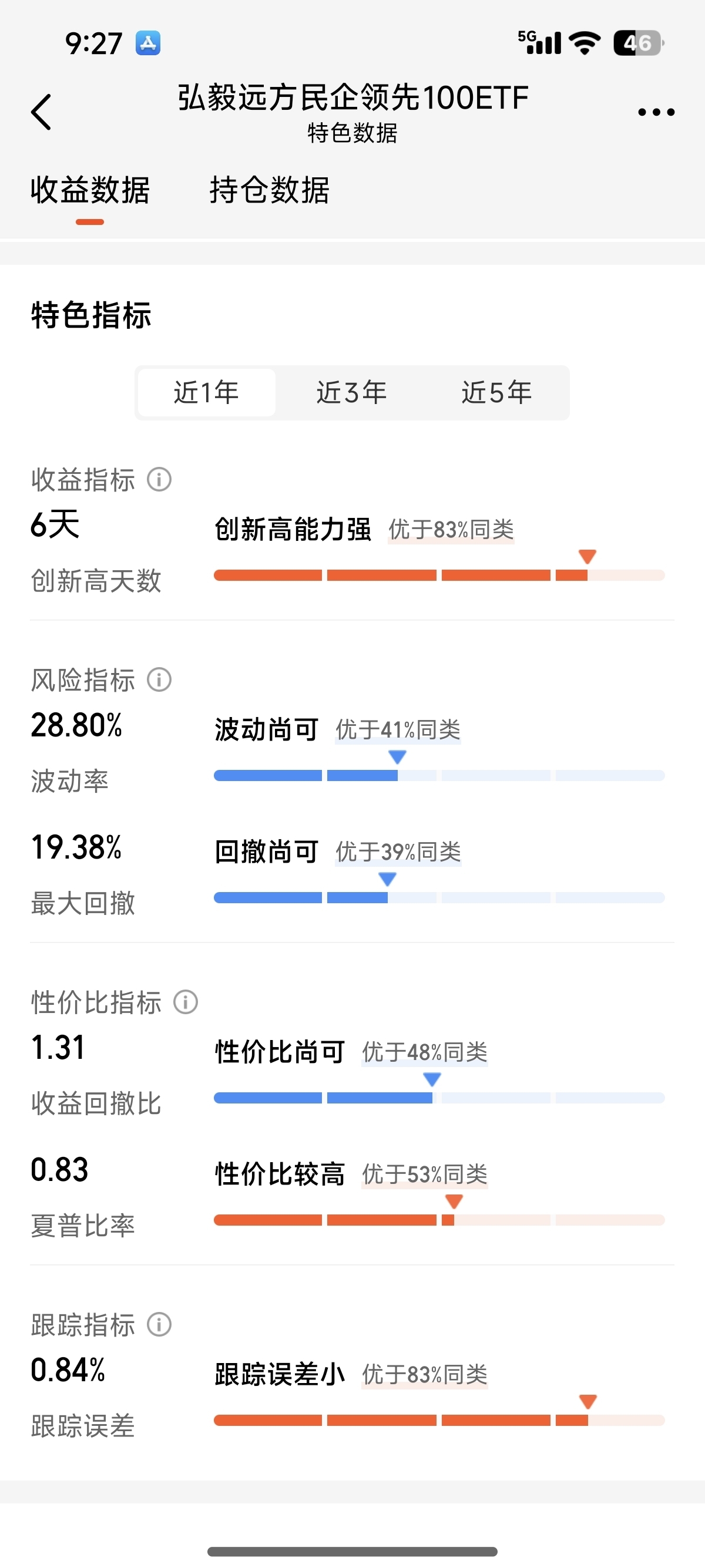Tap the 优于39%同类 drawdown label

click(x=398, y=852)
